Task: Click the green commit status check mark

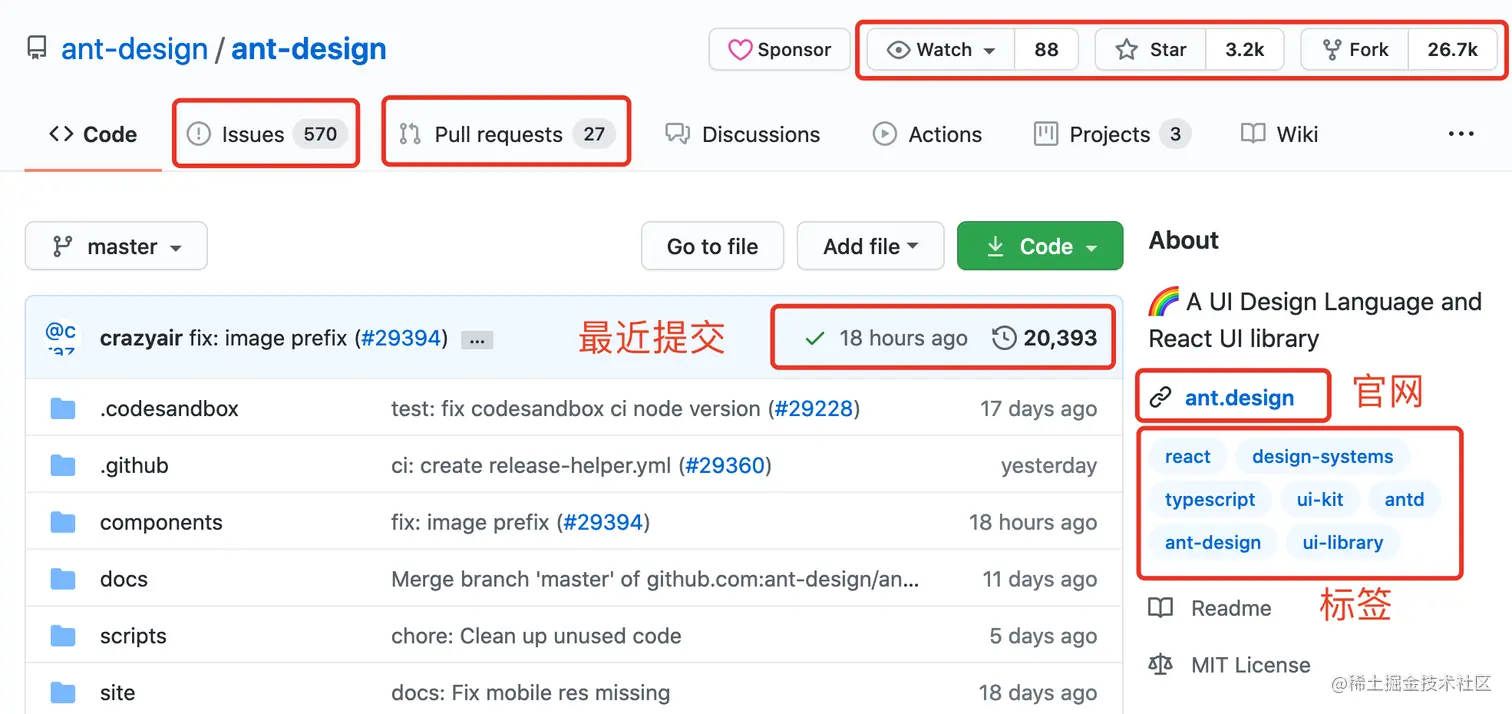Action: click(x=815, y=339)
